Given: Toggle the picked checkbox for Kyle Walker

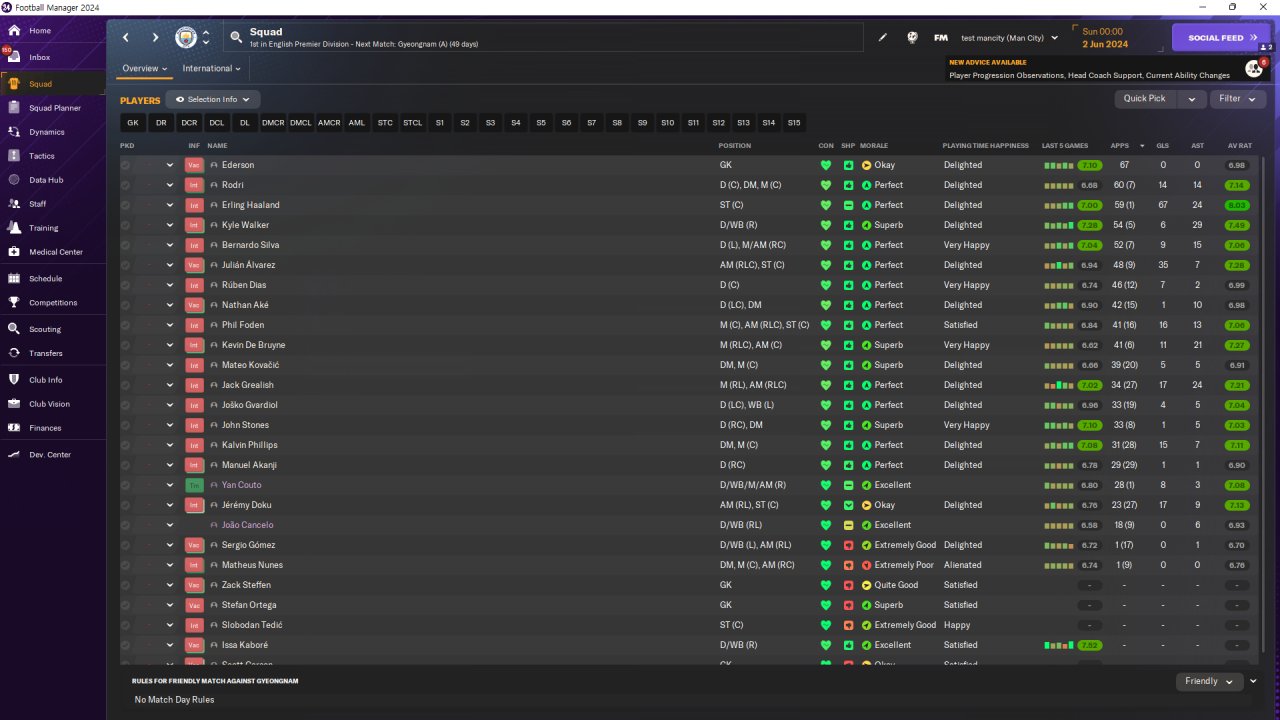Looking at the screenshot, I should [x=125, y=225].
